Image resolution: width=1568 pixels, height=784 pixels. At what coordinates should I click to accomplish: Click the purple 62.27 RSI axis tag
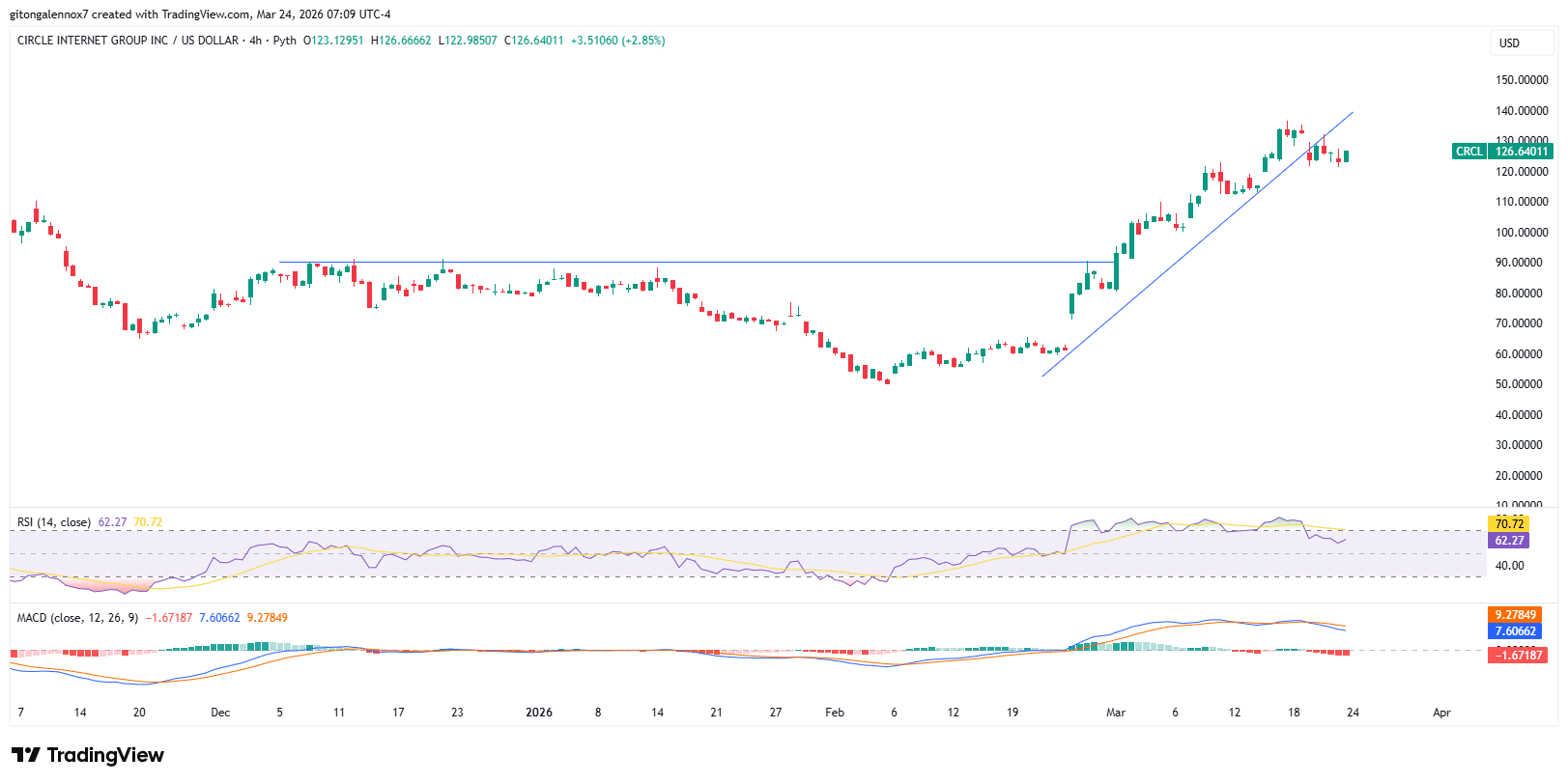click(x=1508, y=541)
